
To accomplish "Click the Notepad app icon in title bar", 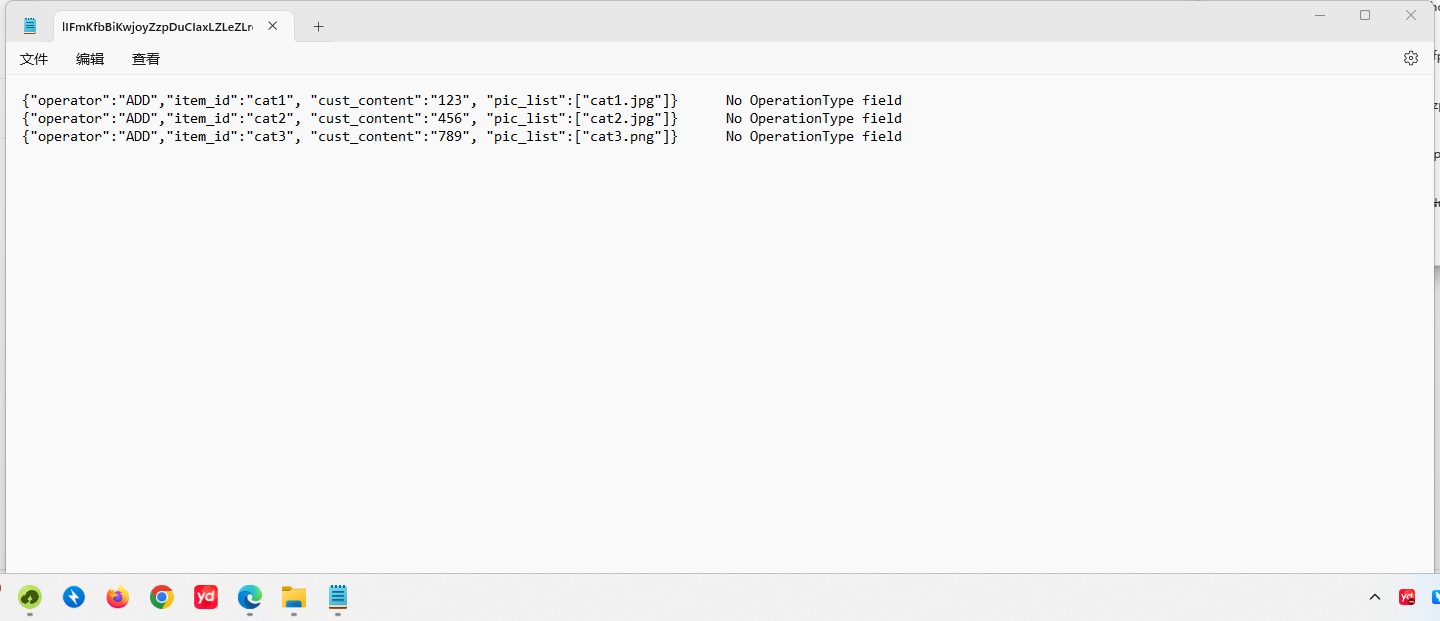I will click(30, 26).
